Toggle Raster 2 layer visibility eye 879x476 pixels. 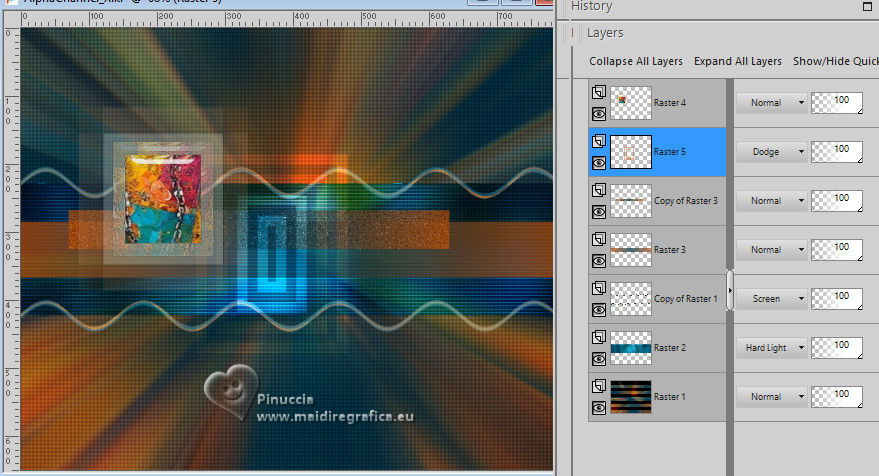tap(599, 359)
